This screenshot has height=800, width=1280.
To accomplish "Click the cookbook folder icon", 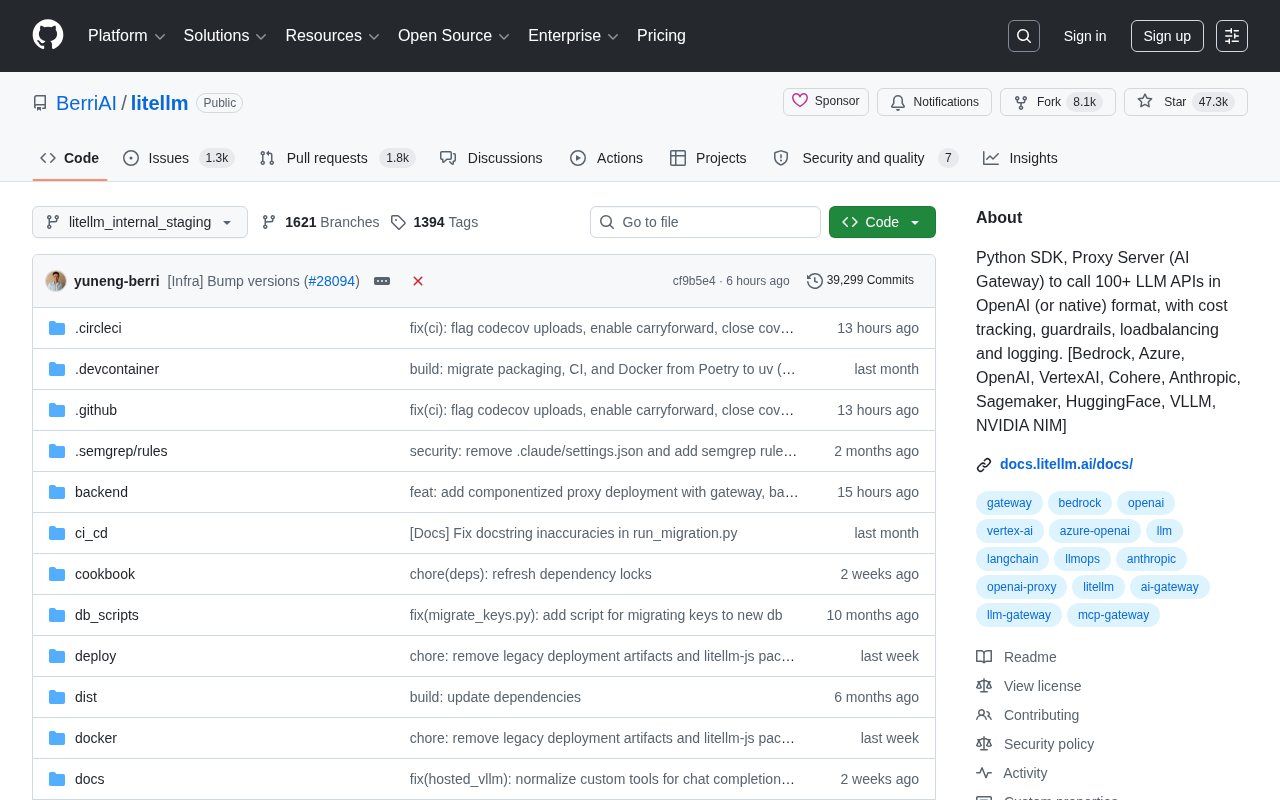I will (x=57, y=574).
